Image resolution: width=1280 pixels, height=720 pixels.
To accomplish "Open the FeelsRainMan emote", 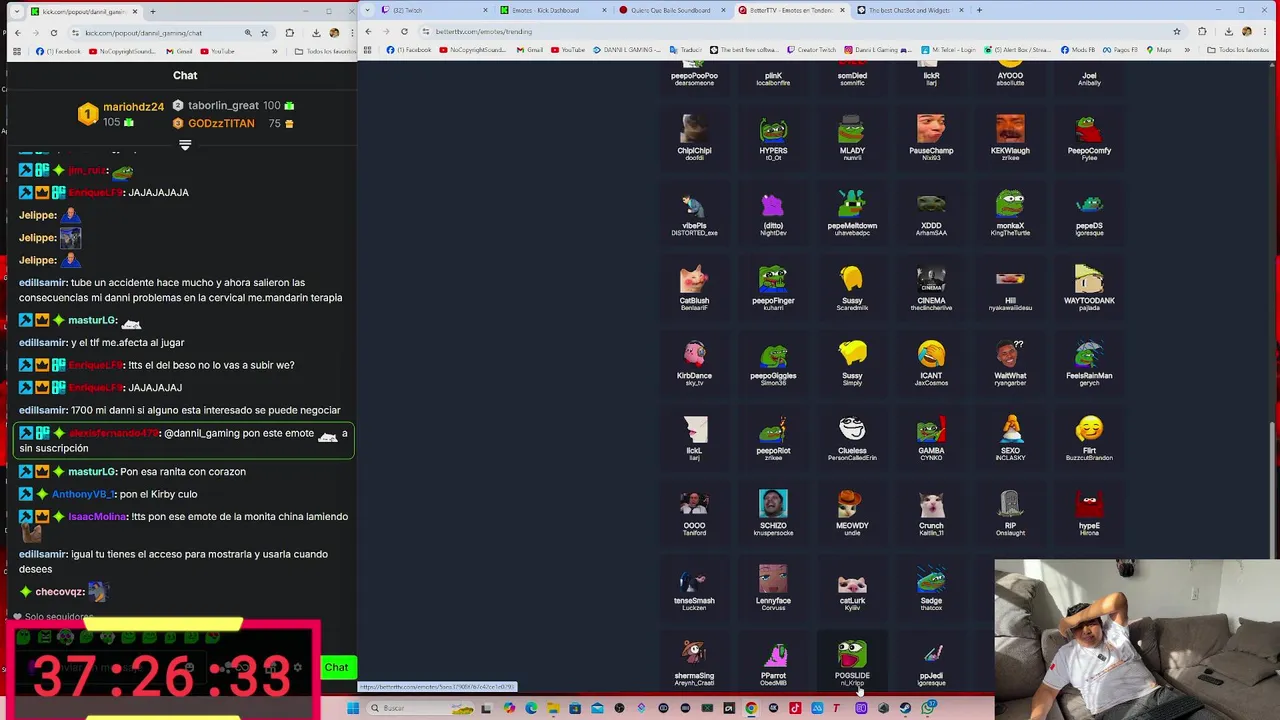I will (x=1089, y=363).
